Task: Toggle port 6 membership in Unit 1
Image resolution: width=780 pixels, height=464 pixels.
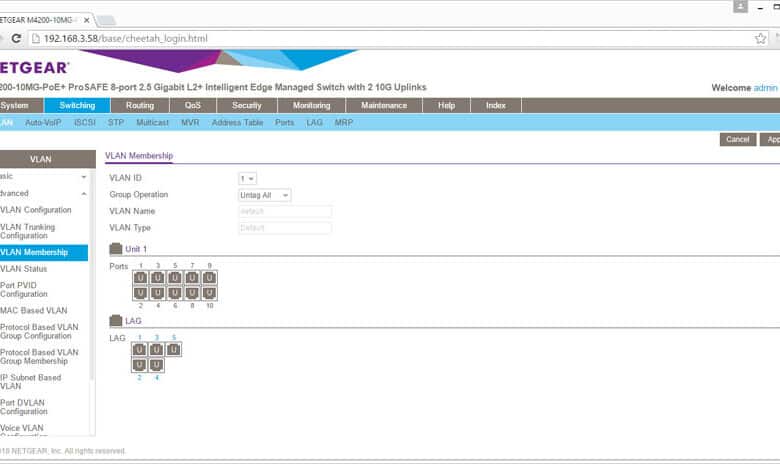Action: coord(175,293)
